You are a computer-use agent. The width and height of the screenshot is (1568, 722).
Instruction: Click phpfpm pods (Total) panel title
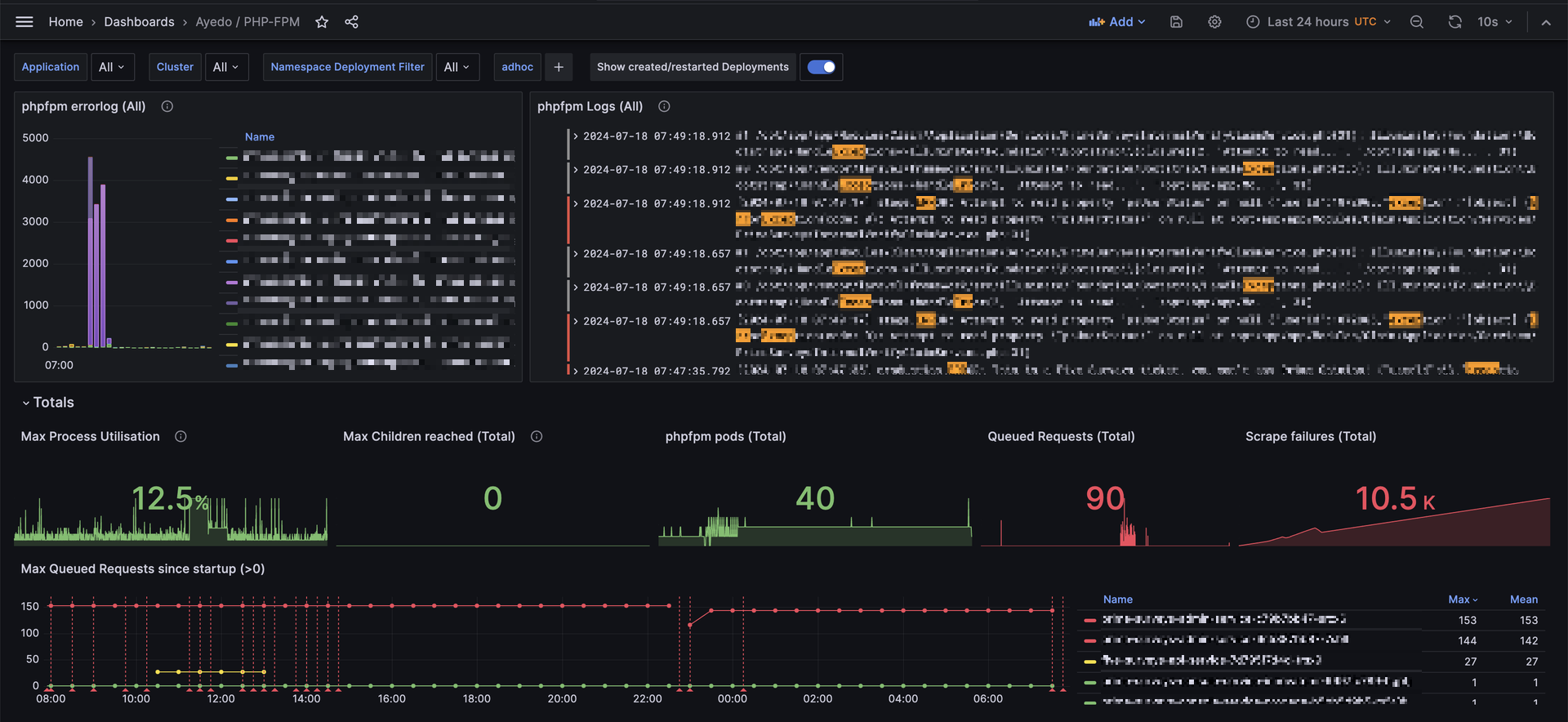[726, 436]
